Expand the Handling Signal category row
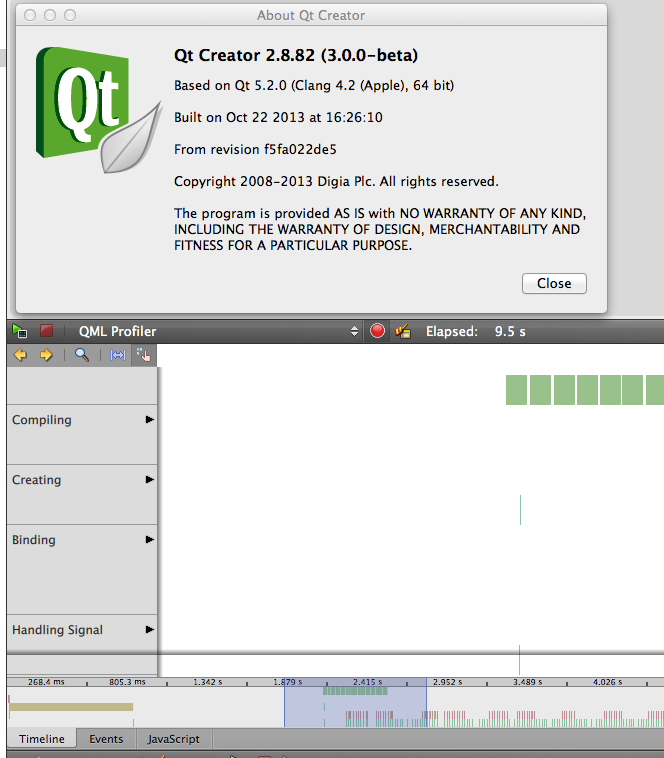 [150, 629]
